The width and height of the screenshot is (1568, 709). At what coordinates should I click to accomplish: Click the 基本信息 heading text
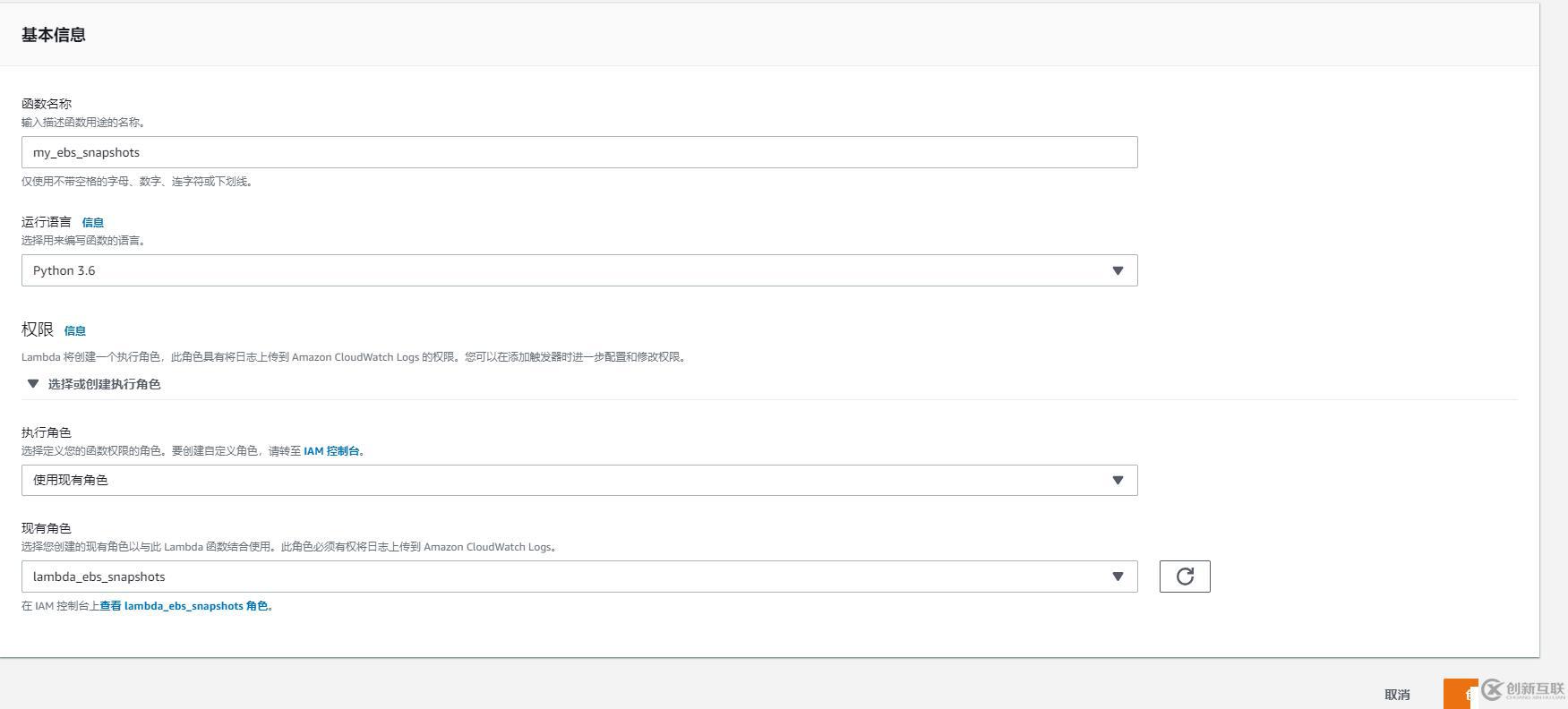(x=54, y=35)
